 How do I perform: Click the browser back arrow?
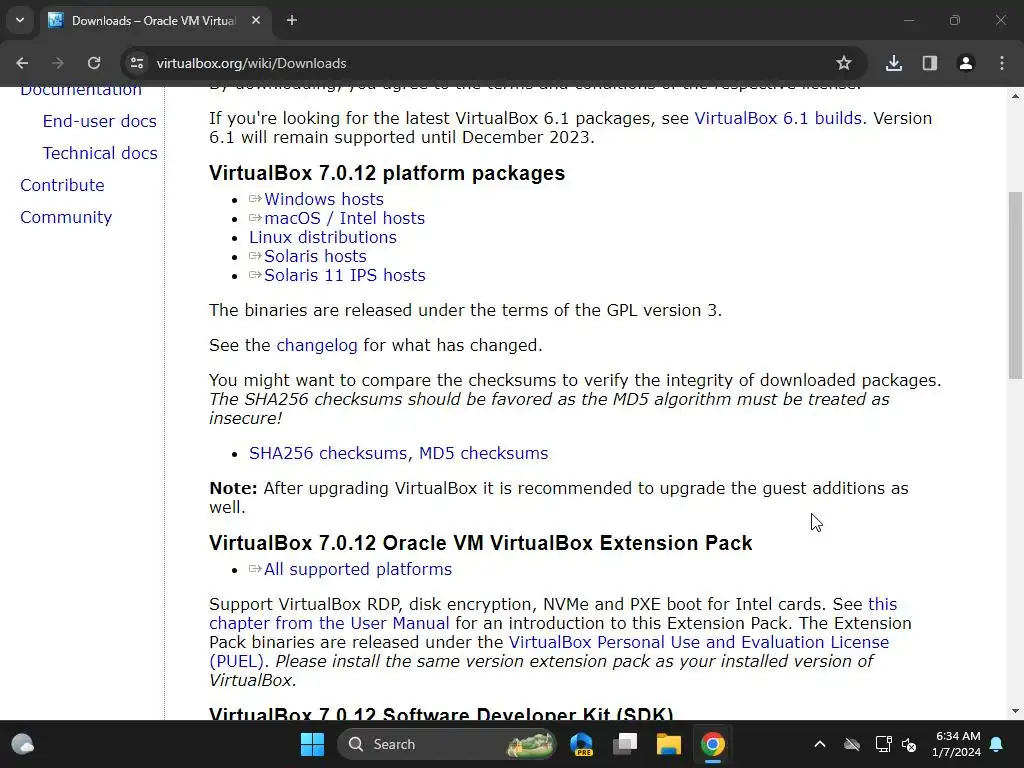pos(22,63)
